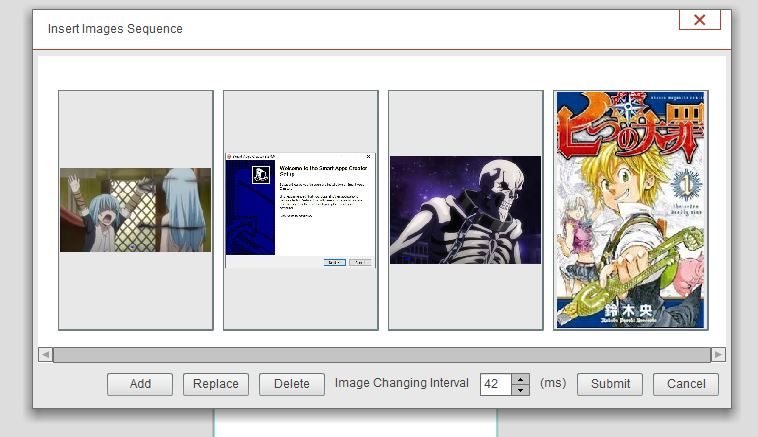Decrease interval with the down arrow

(520, 390)
